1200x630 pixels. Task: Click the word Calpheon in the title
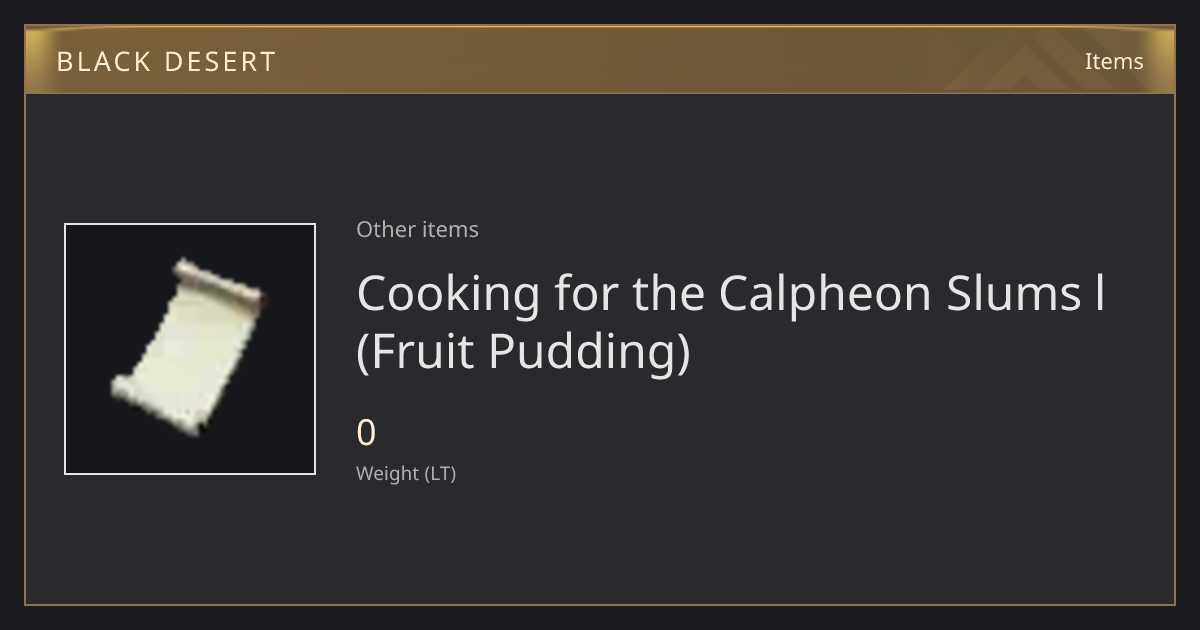(x=843, y=293)
